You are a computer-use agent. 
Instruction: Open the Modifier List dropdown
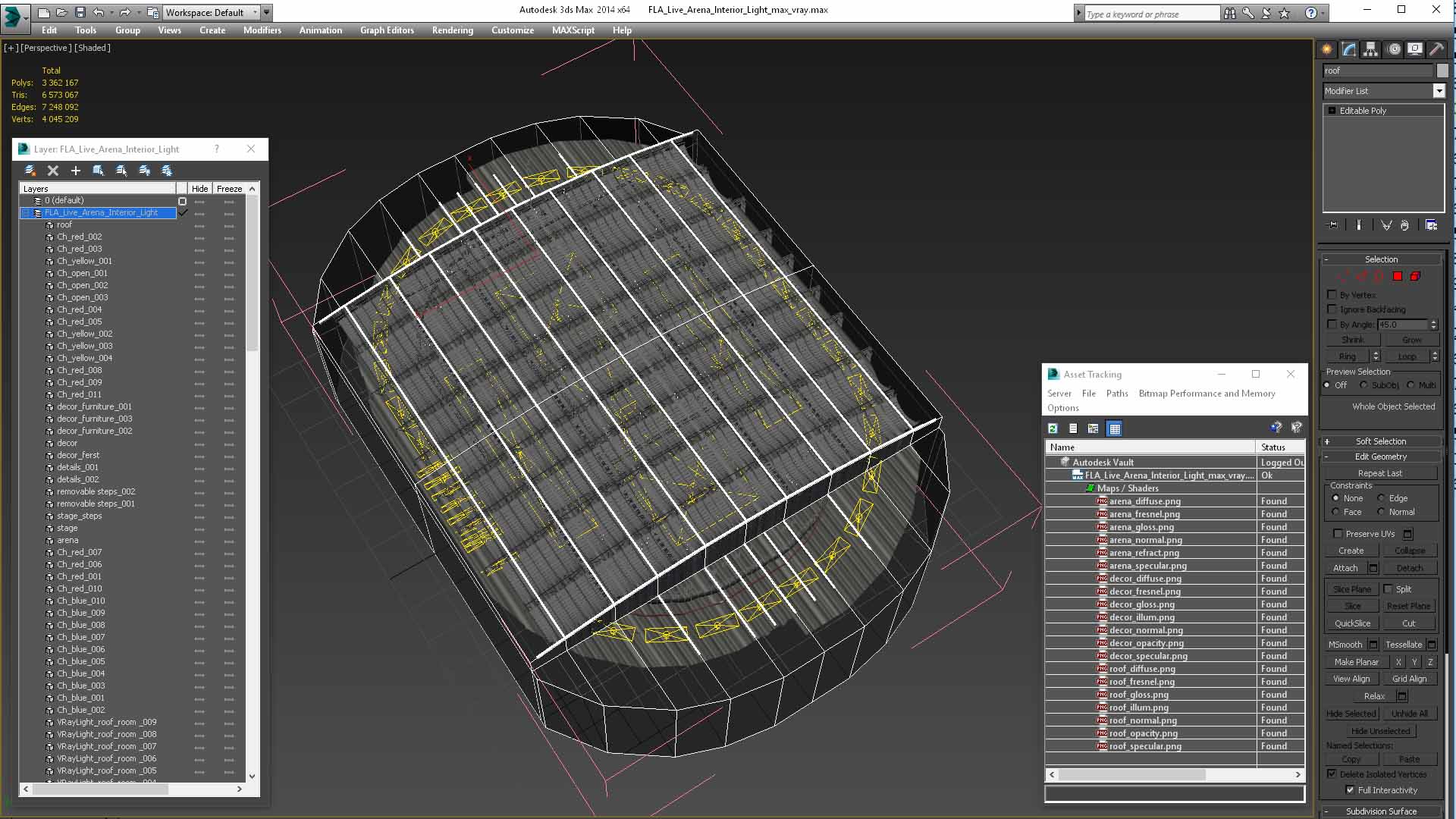1439,91
